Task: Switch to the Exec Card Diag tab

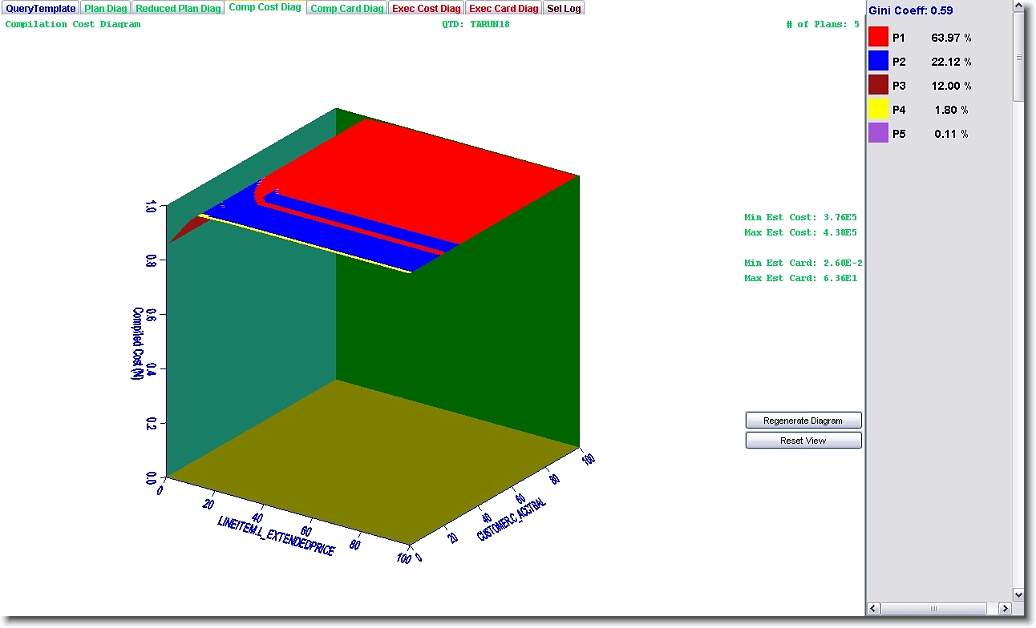Action: point(504,8)
